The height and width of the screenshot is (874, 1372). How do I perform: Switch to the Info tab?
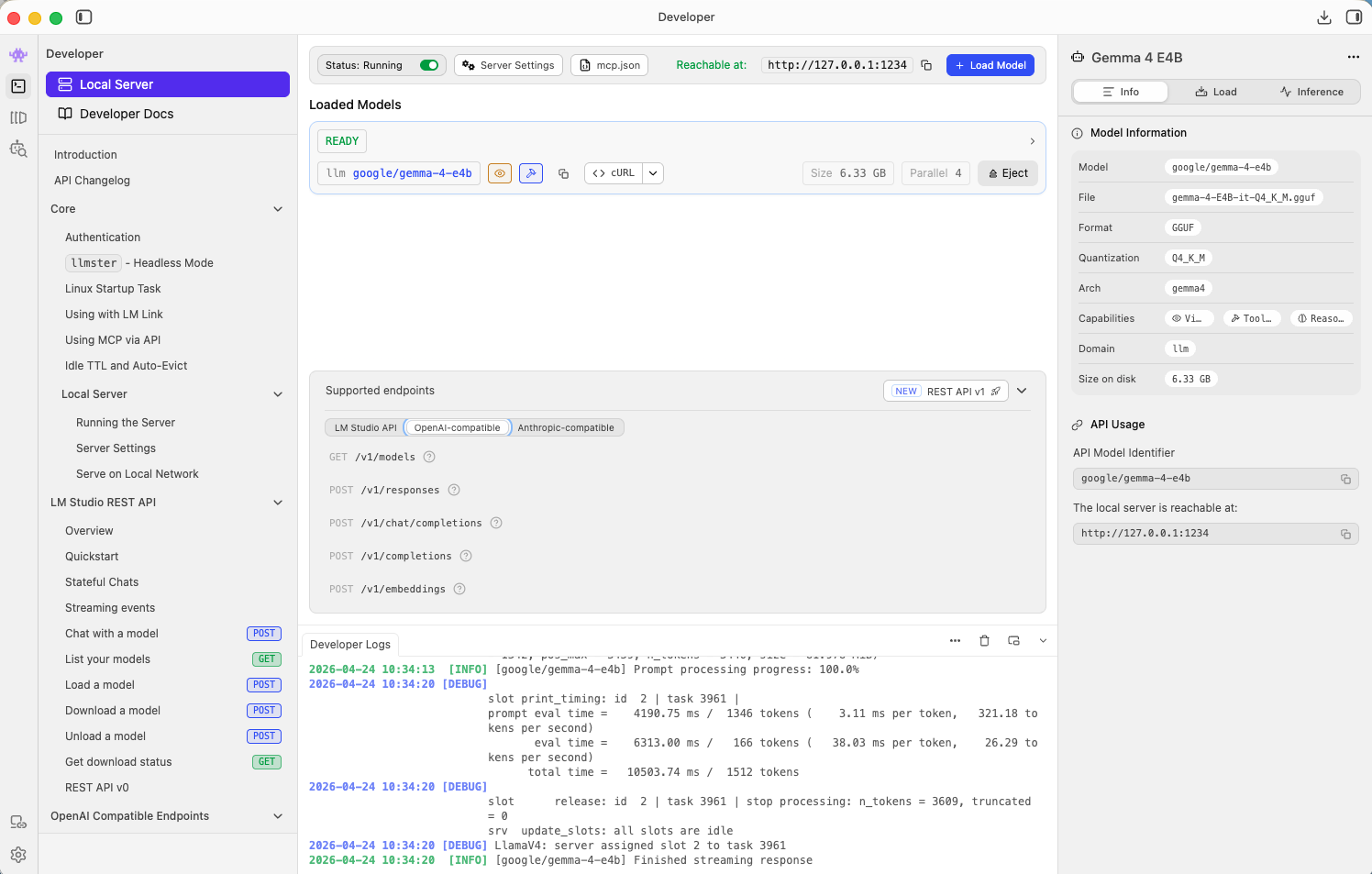1121,92
